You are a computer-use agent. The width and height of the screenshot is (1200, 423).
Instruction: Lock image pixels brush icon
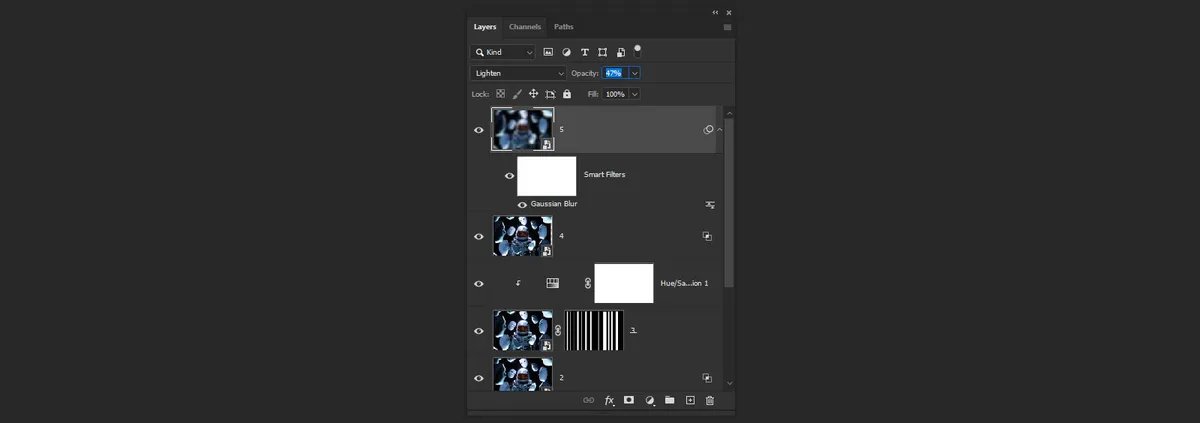(x=517, y=94)
